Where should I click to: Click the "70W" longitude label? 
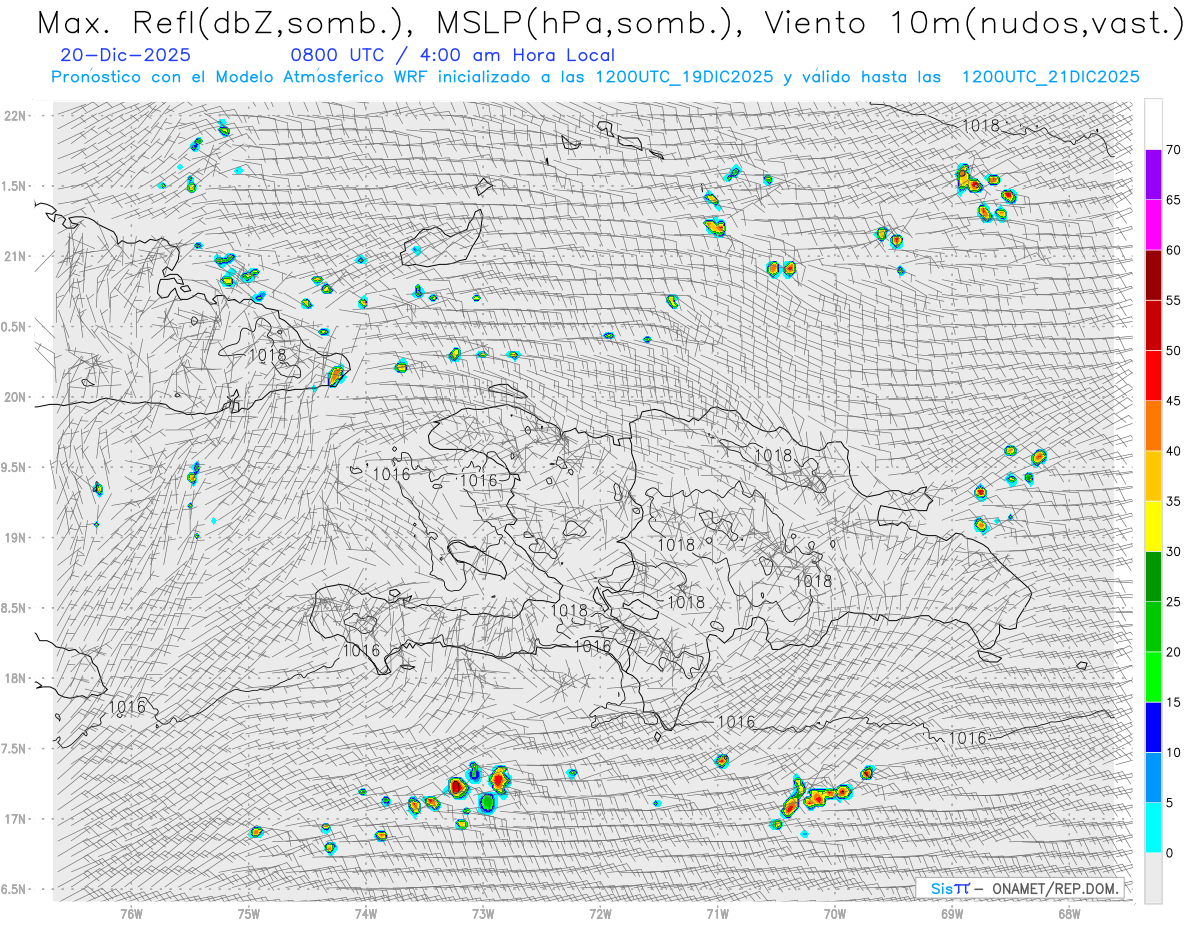click(835, 913)
